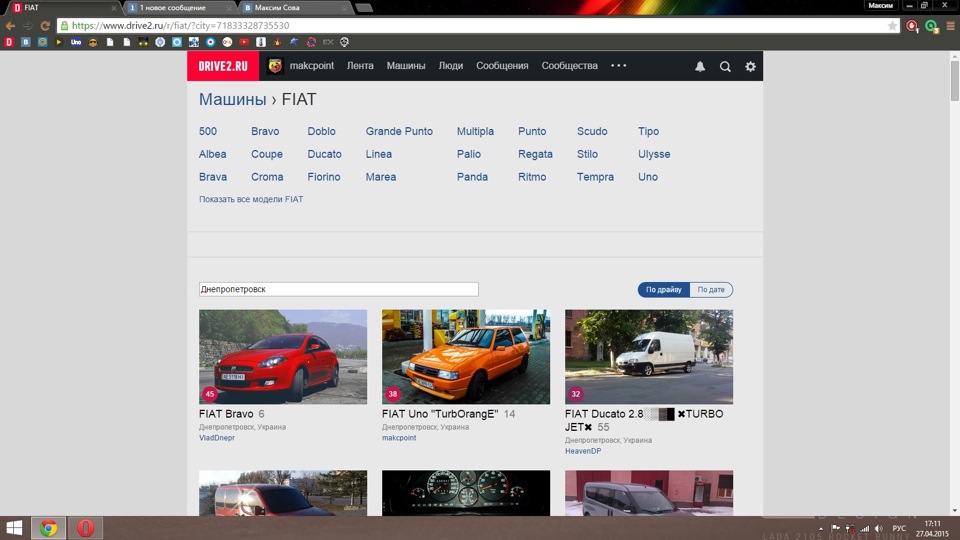Click the city filter field 'Днепропетровск'
The height and width of the screenshot is (540, 960).
(x=339, y=289)
